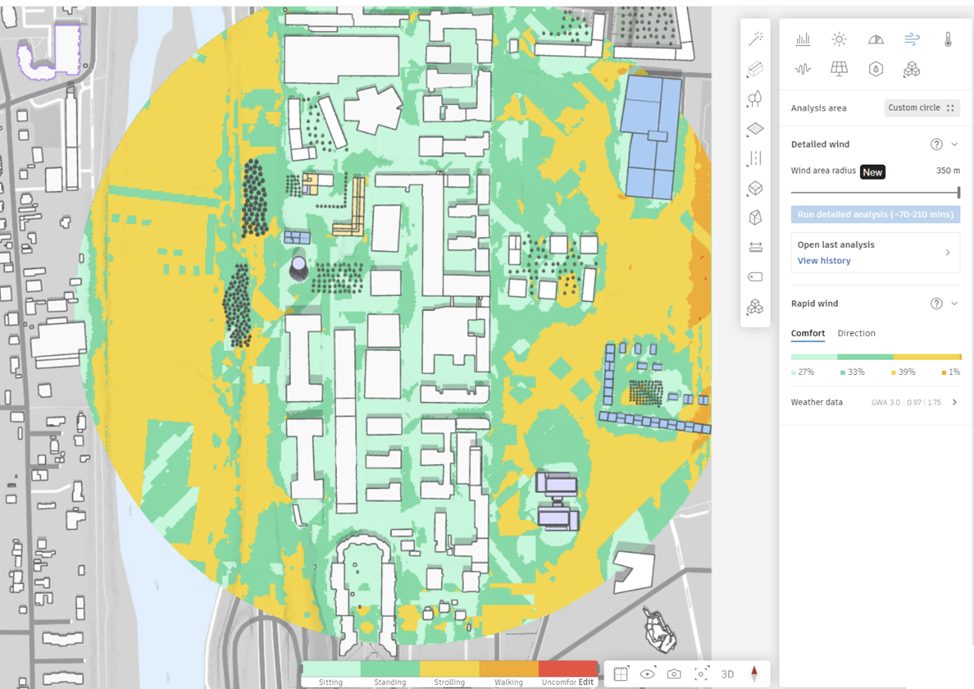The height and width of the screenshot is (689, 974).
Task: Open the sun analysis tool
Action: tap(839, 39)
